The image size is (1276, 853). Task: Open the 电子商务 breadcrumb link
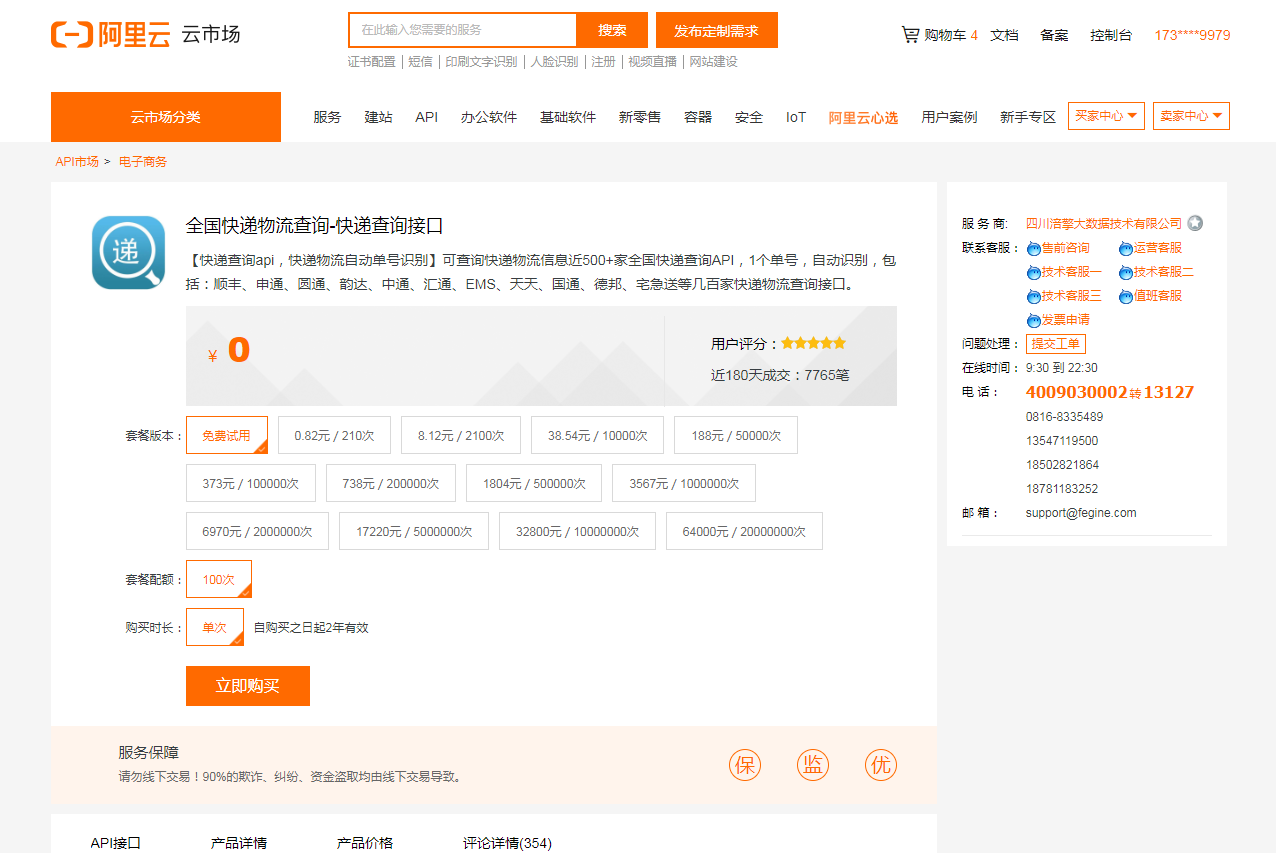pyautogui.click(x=143, y=161)
